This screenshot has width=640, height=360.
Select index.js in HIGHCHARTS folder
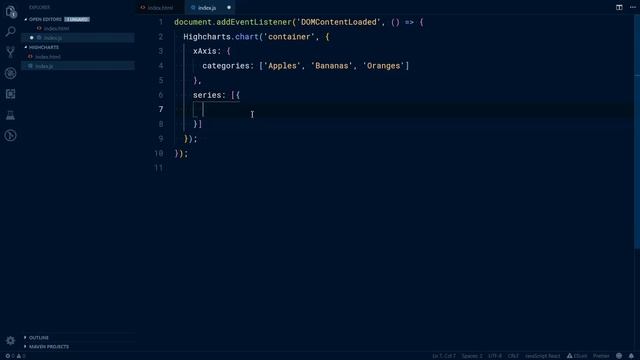point(78,66)
